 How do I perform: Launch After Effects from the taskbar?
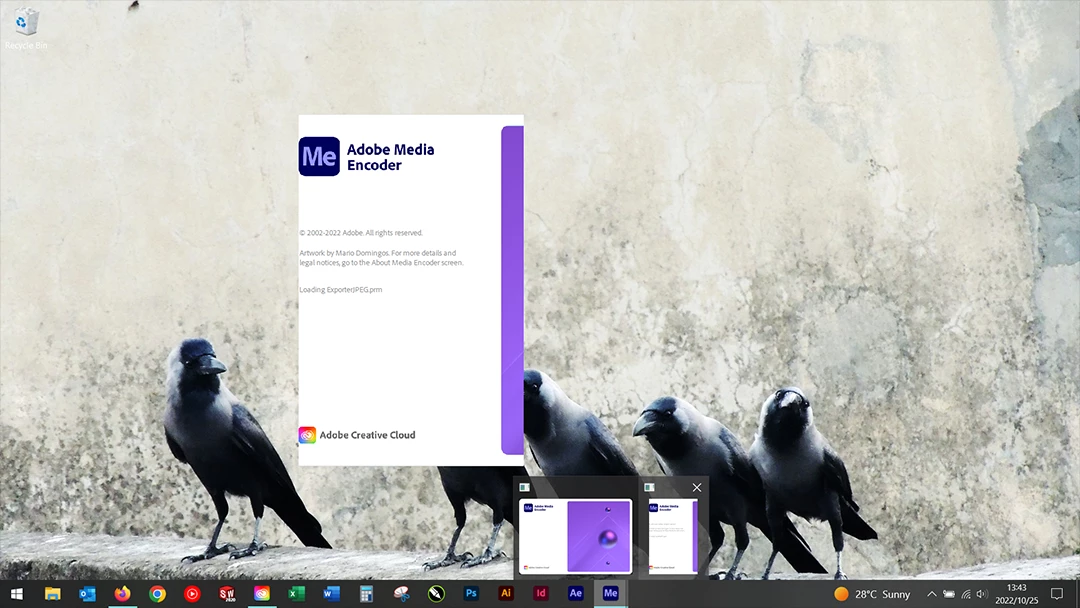tap(576, 593)
